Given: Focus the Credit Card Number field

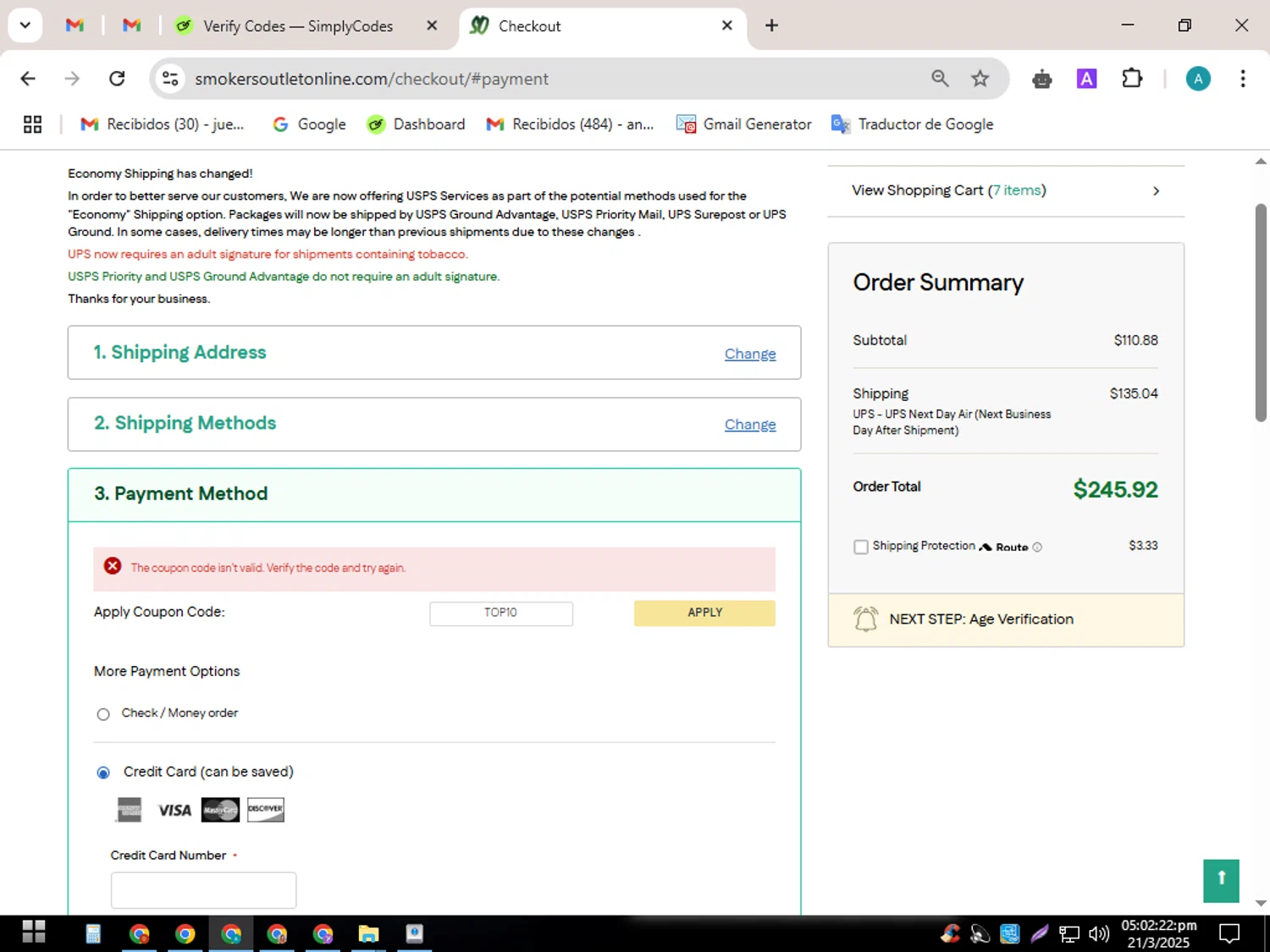Looking at the screenshot, I should point(203,890).
